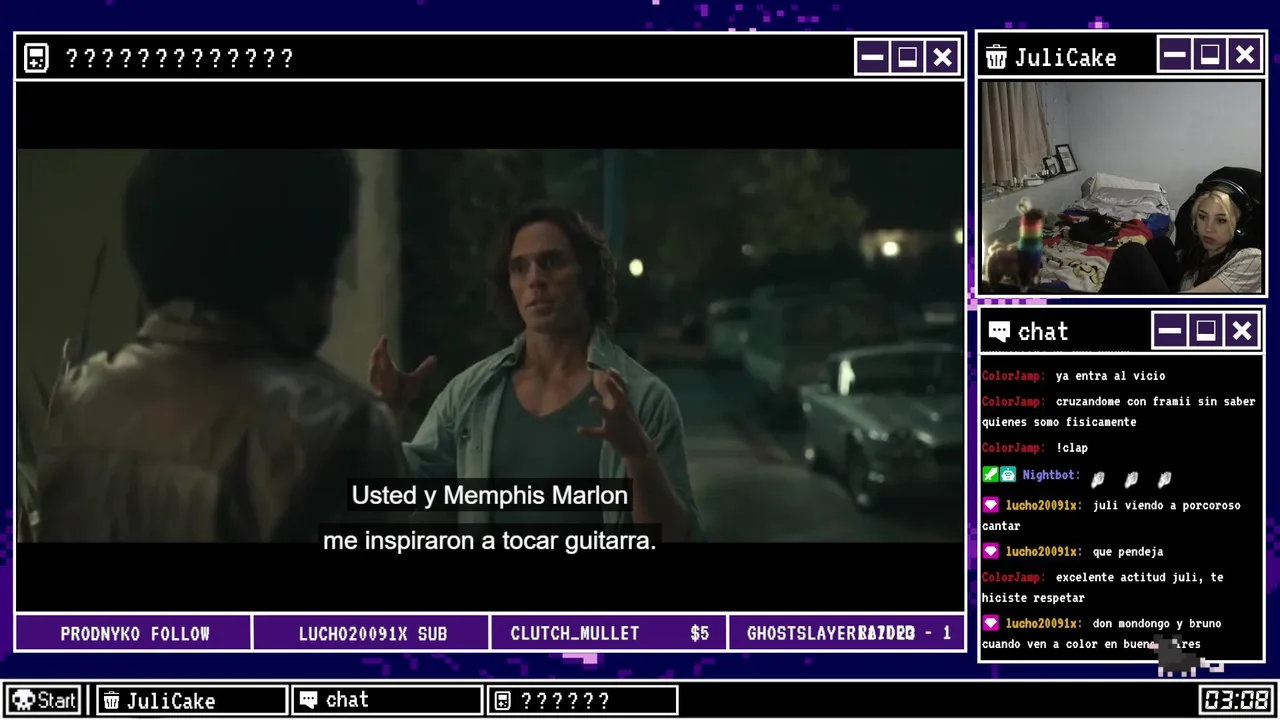This screenshot has width=1280, height=720.
Task: Click the last clap emote in Nightbot's message
Action: 1164,479
